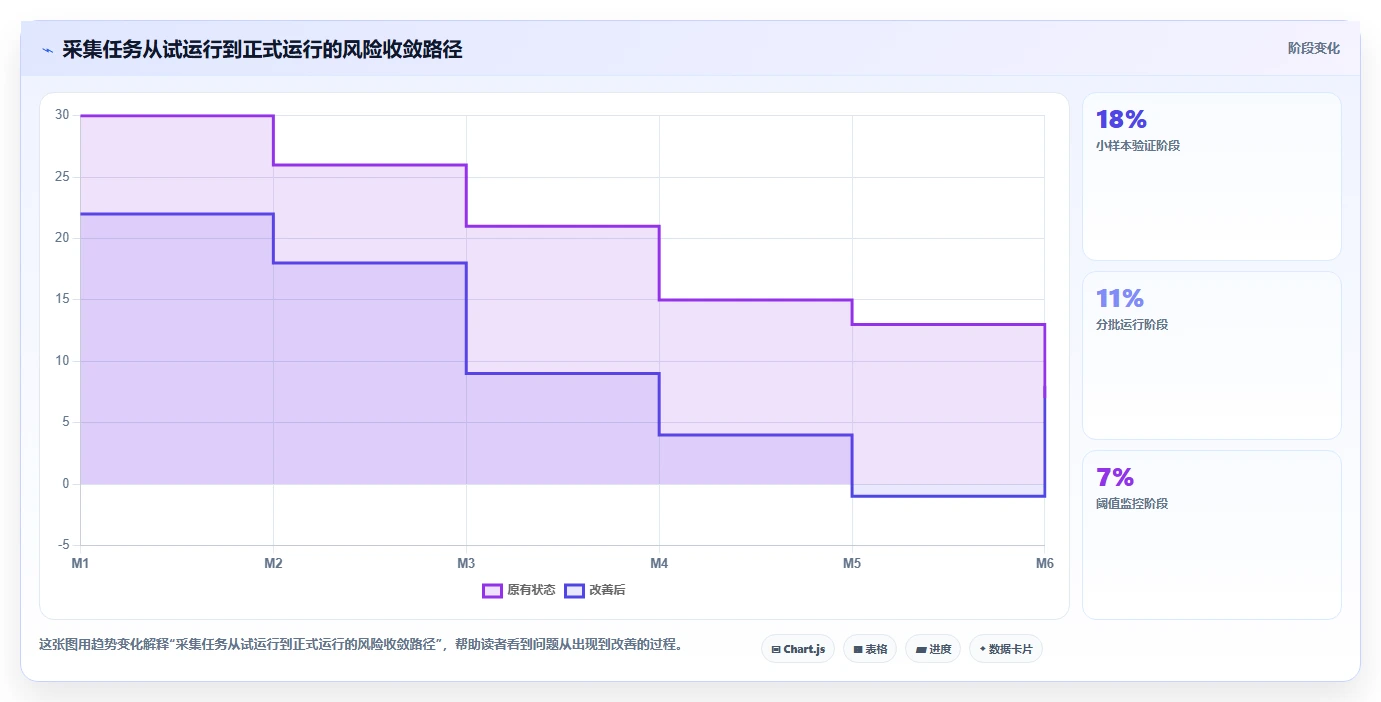
Task: Click the icon inside the Chart.js tag
Action: [776, 650]
